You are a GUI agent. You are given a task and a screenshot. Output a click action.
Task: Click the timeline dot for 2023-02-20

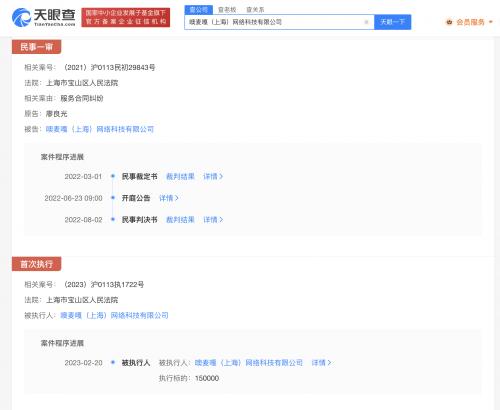coord(113,362)
